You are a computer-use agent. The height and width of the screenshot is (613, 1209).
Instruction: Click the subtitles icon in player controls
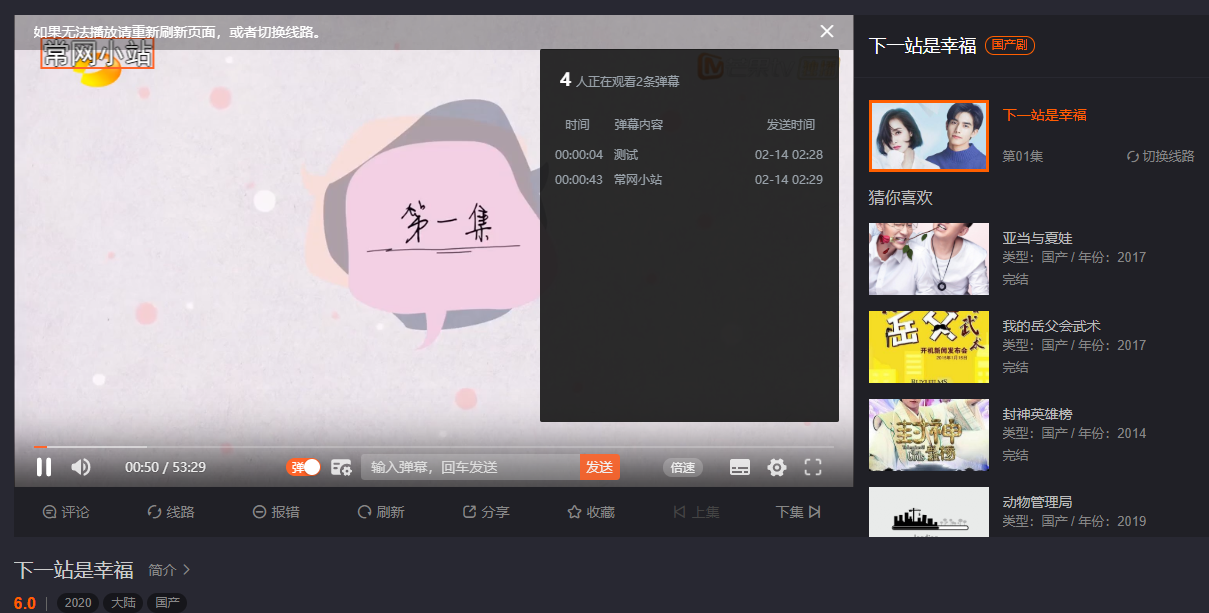pyautogui.click(x=739, y=467)
